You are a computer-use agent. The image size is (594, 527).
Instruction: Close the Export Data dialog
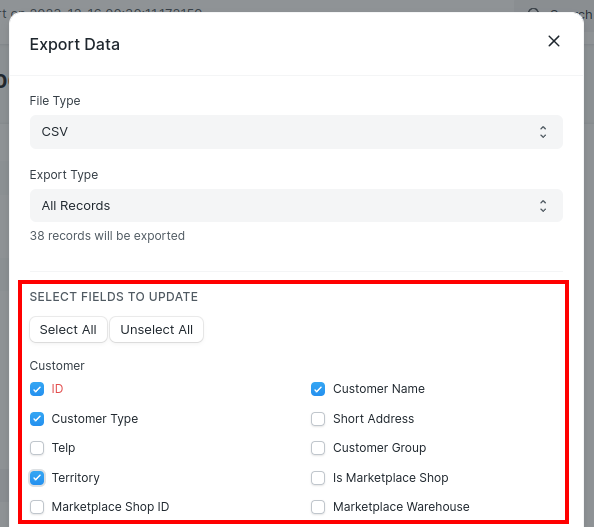pyautogui.click(x=554, y=41)
